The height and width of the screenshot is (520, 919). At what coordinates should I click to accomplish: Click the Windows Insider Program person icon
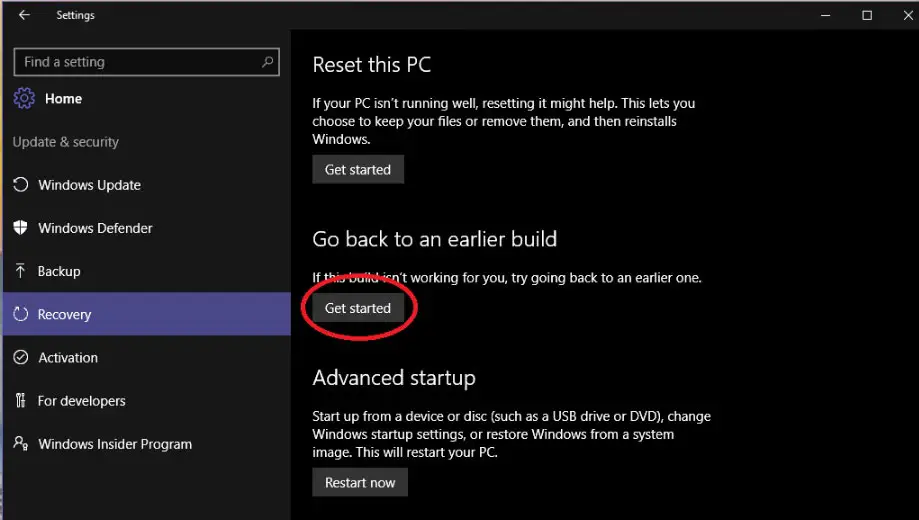(x=20, y=444)
